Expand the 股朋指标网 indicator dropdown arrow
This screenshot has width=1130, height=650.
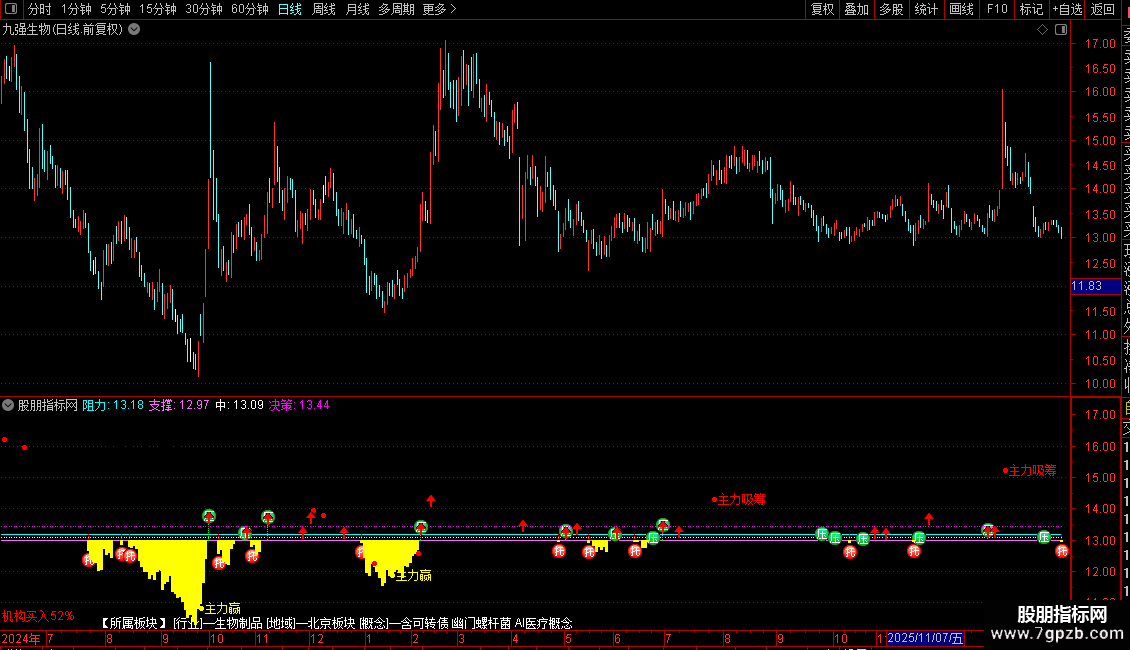[x=8, y=405]
